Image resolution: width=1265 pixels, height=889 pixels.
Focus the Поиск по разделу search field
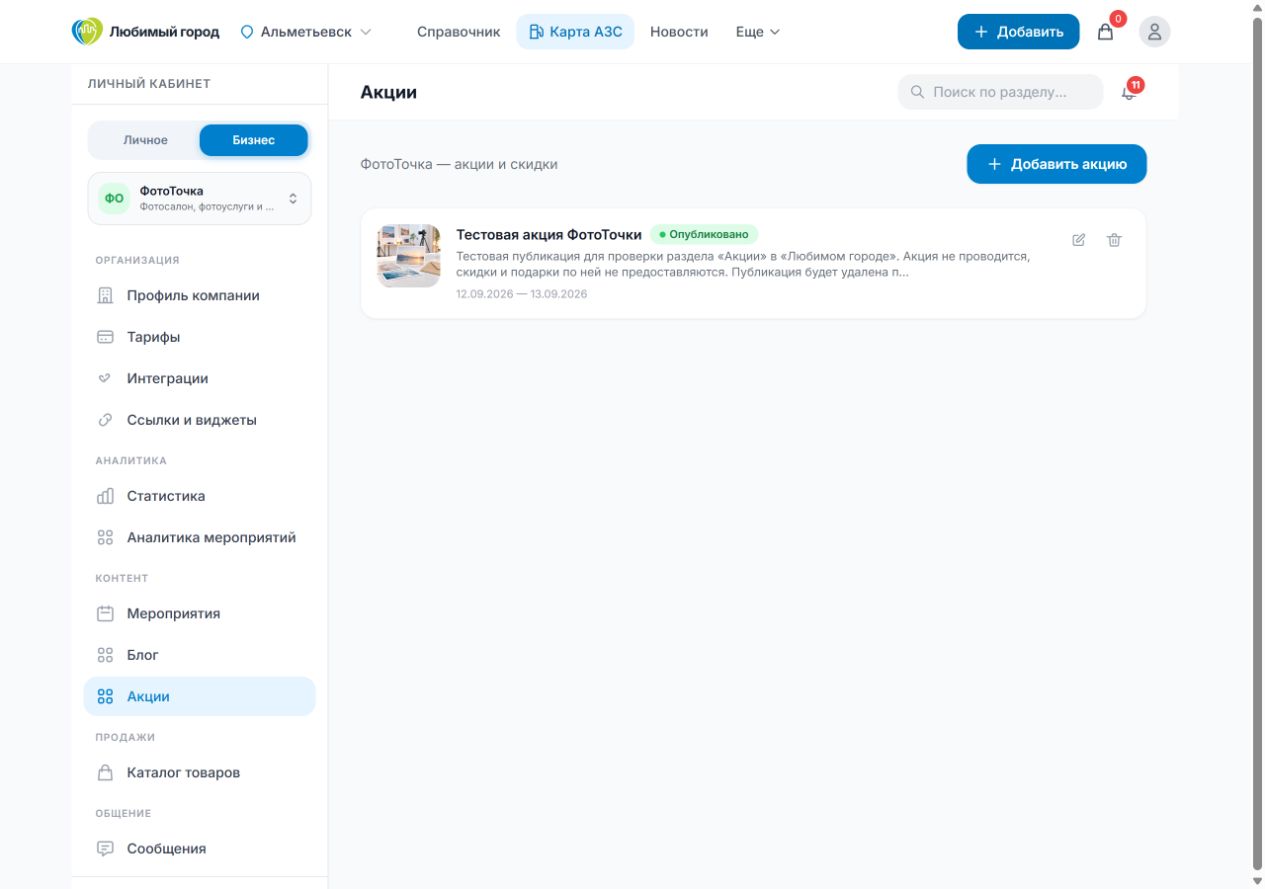1000,92
